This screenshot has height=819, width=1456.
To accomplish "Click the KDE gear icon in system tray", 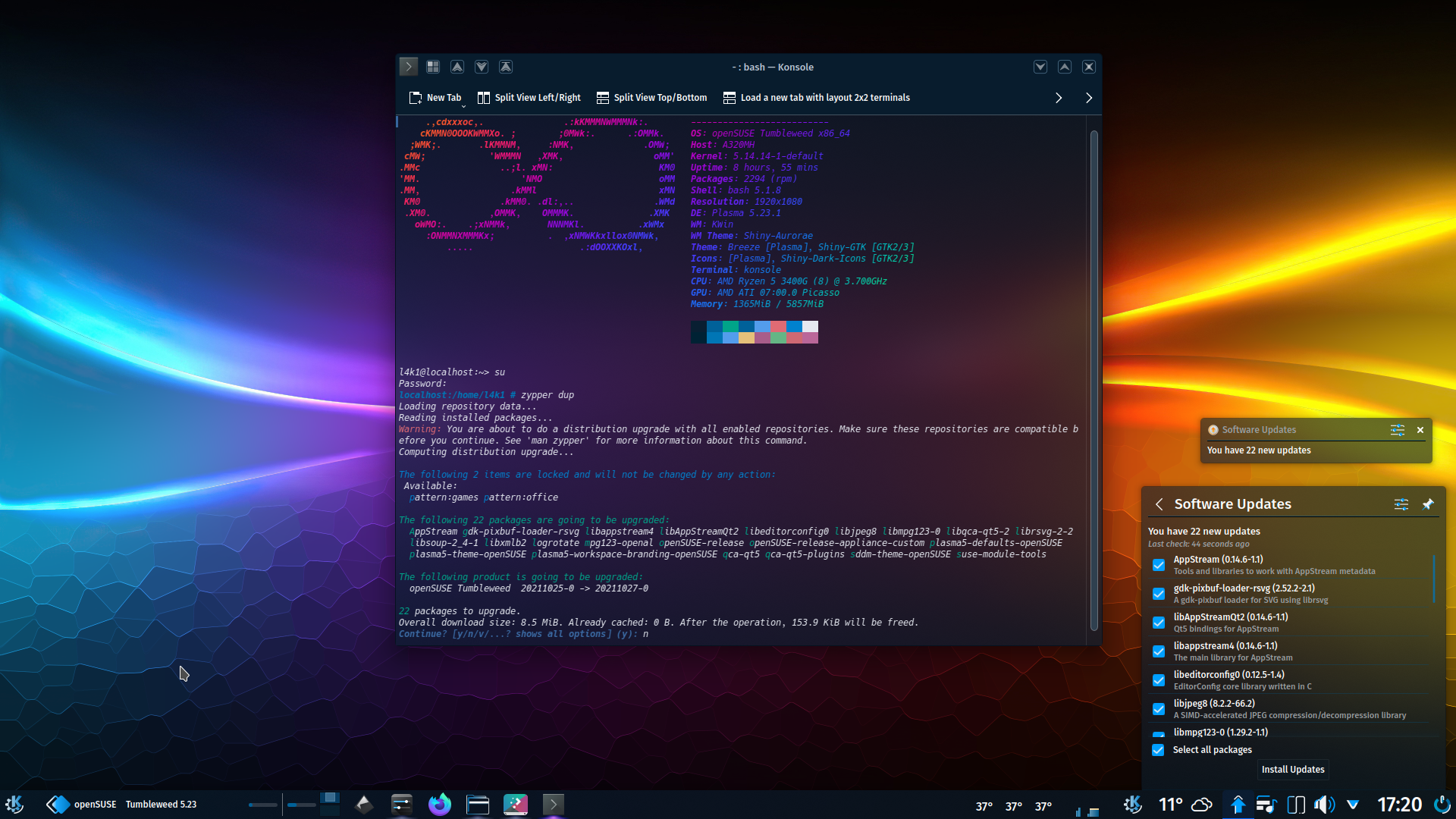I will click(1133, 805).
